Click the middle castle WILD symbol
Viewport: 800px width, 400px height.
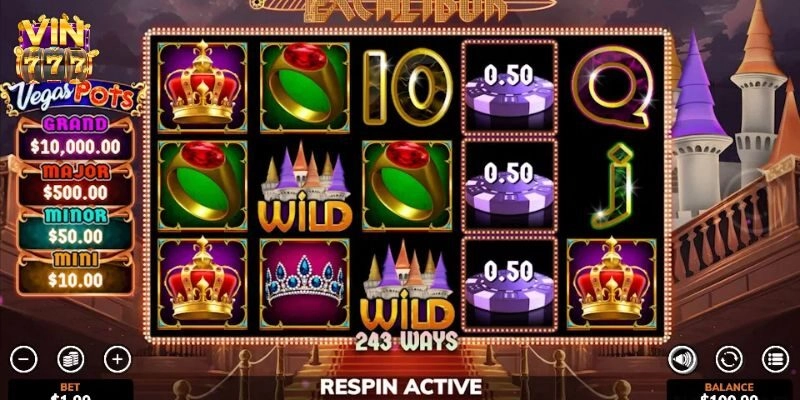click(x=305, y=186)
